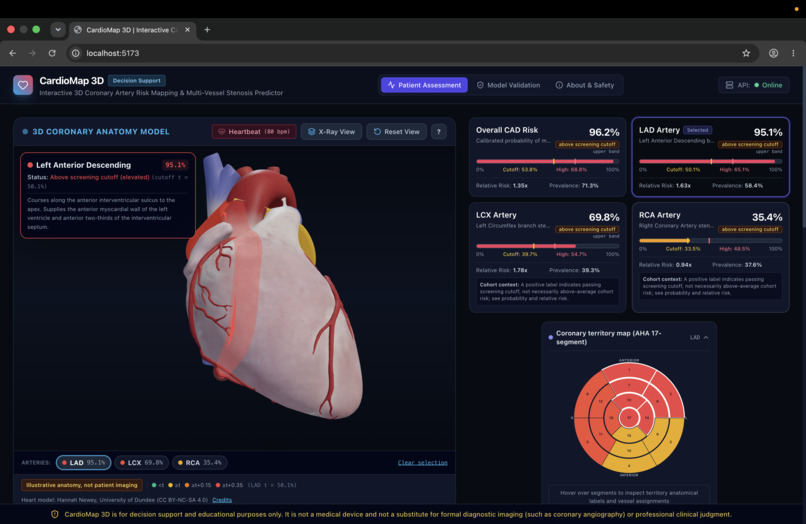Click the LCX cohort context note
The width and height of the screenshot is (806, 524).
point(547,292)
